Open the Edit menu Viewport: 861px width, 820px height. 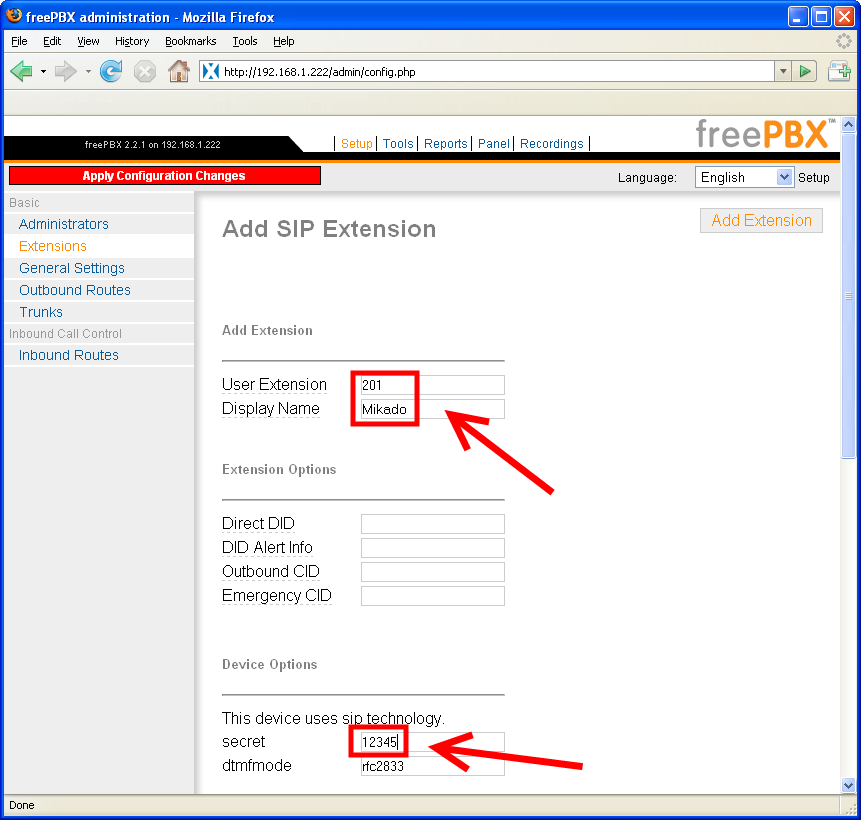52,41
